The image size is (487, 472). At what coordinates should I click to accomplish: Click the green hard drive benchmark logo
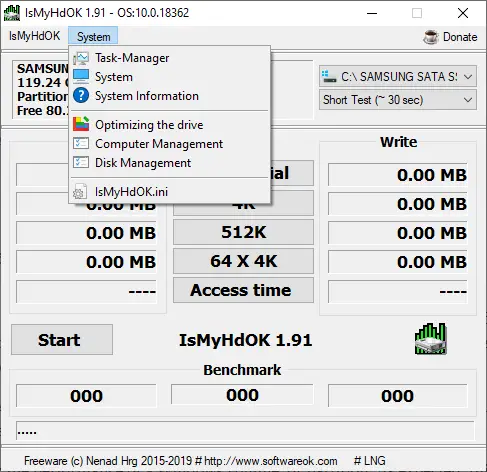(431, 338)
